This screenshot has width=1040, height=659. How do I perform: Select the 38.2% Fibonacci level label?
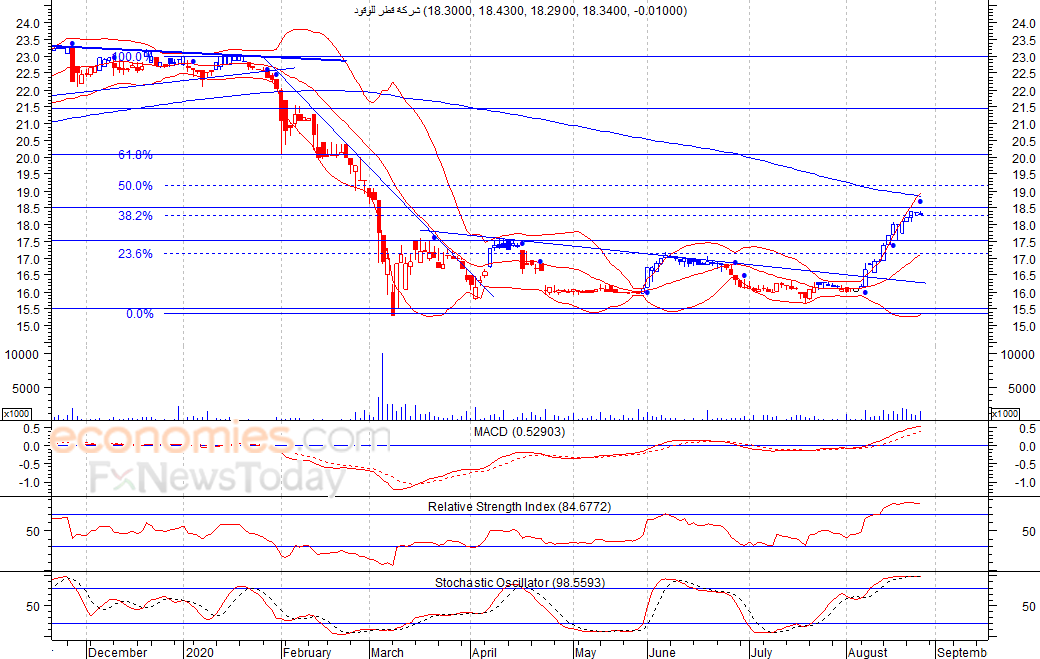tap(135, 216)
